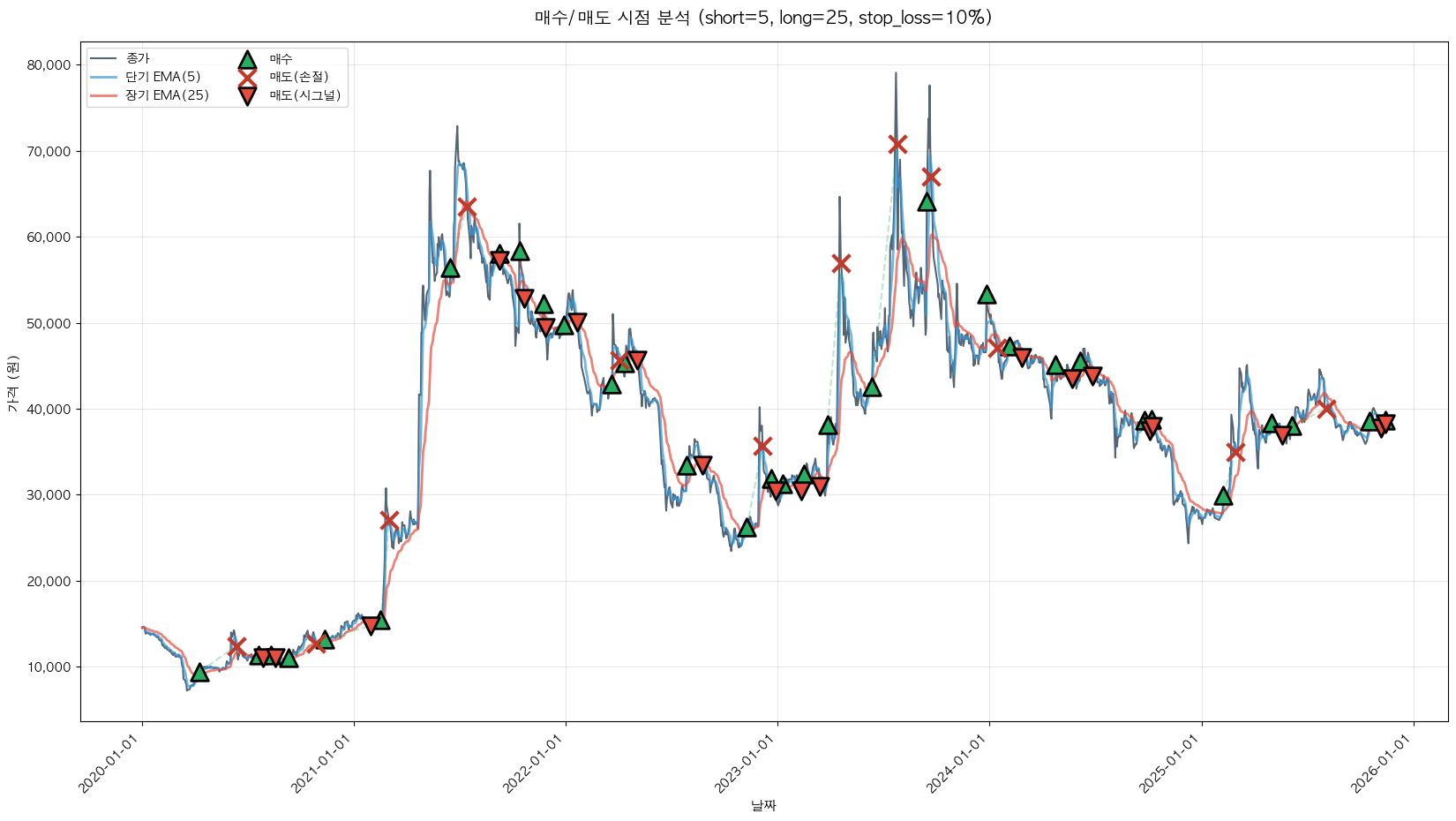Viewport: 1456px width, 821px height.
Task: Click the 종가 gray line swatch in legend
Action: tap(104, 59)
